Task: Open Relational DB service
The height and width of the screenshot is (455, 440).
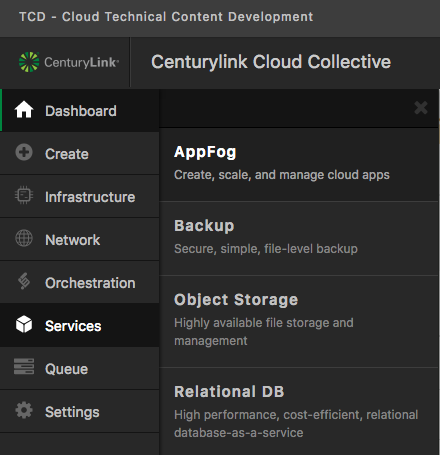Action: click(299, 411)
